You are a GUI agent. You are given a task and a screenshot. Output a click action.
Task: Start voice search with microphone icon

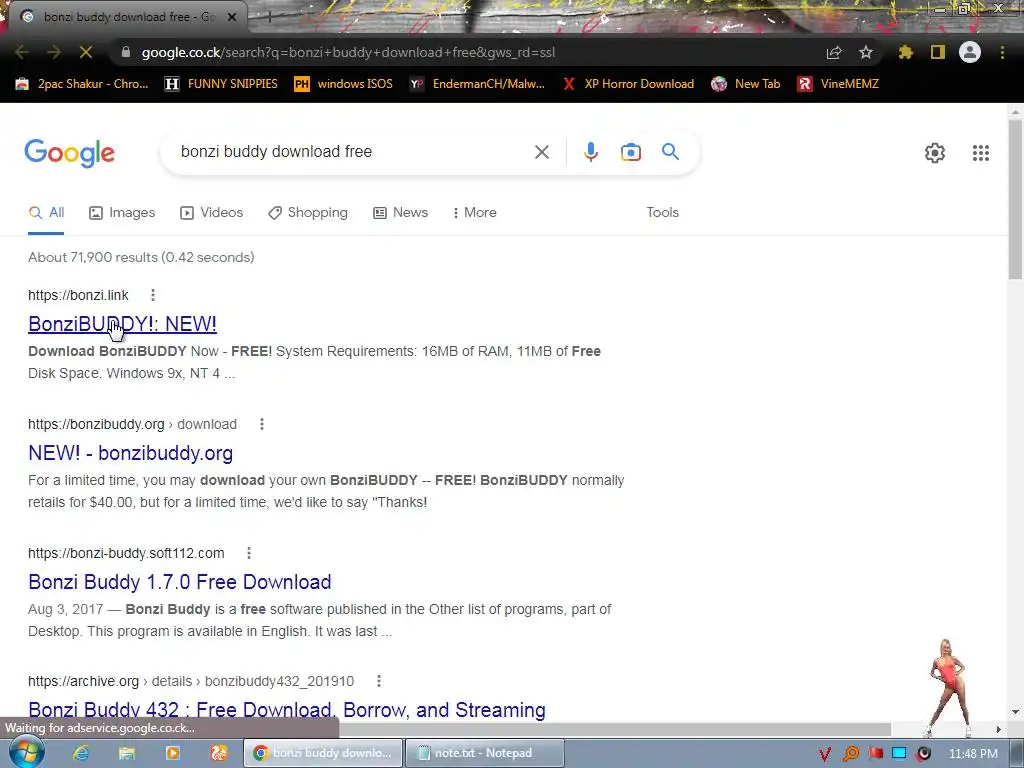tap(590, 152)
